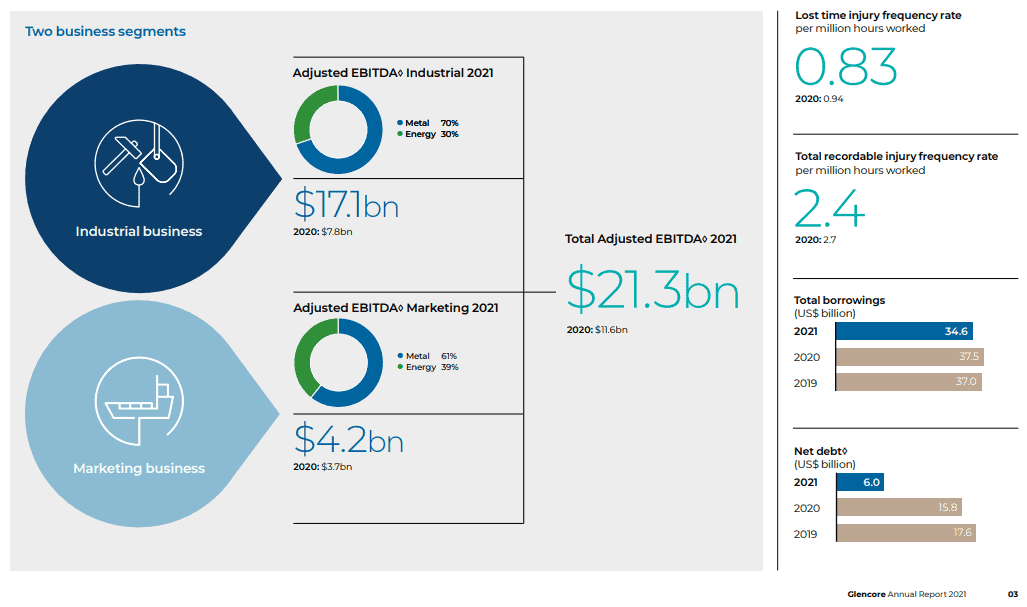Select the 2019 total borrowings bar 37.0
The height and width of the screenshot is (607, 1027).
pyautogui.click(x=908, y=382)
